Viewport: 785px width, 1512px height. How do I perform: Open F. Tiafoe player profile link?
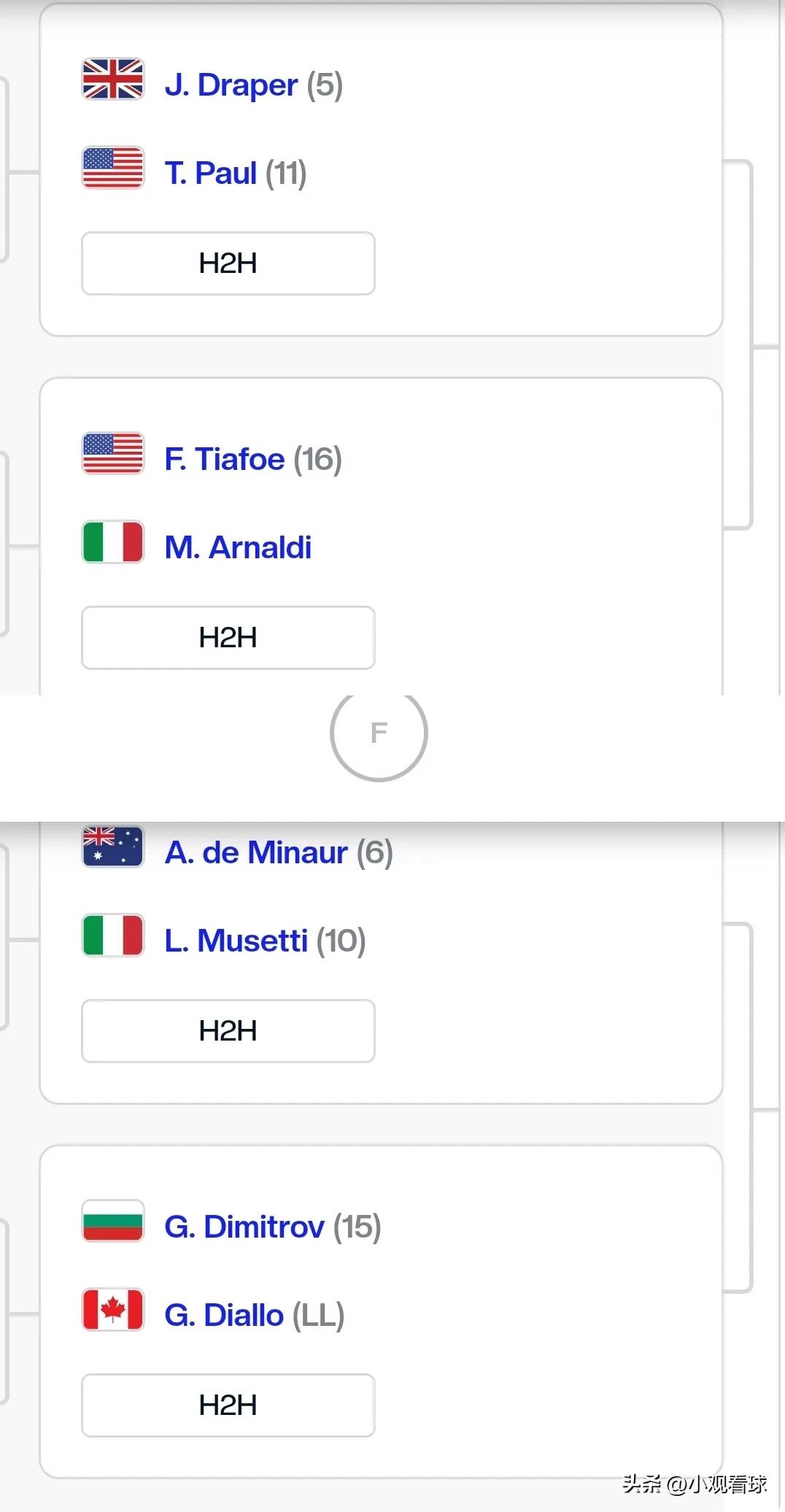(224, 459)
